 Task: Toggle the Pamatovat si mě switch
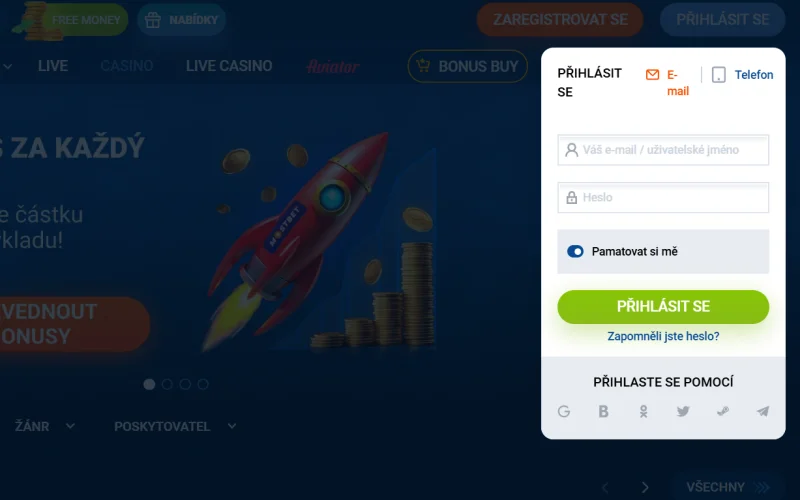click(x=575, y=251)
